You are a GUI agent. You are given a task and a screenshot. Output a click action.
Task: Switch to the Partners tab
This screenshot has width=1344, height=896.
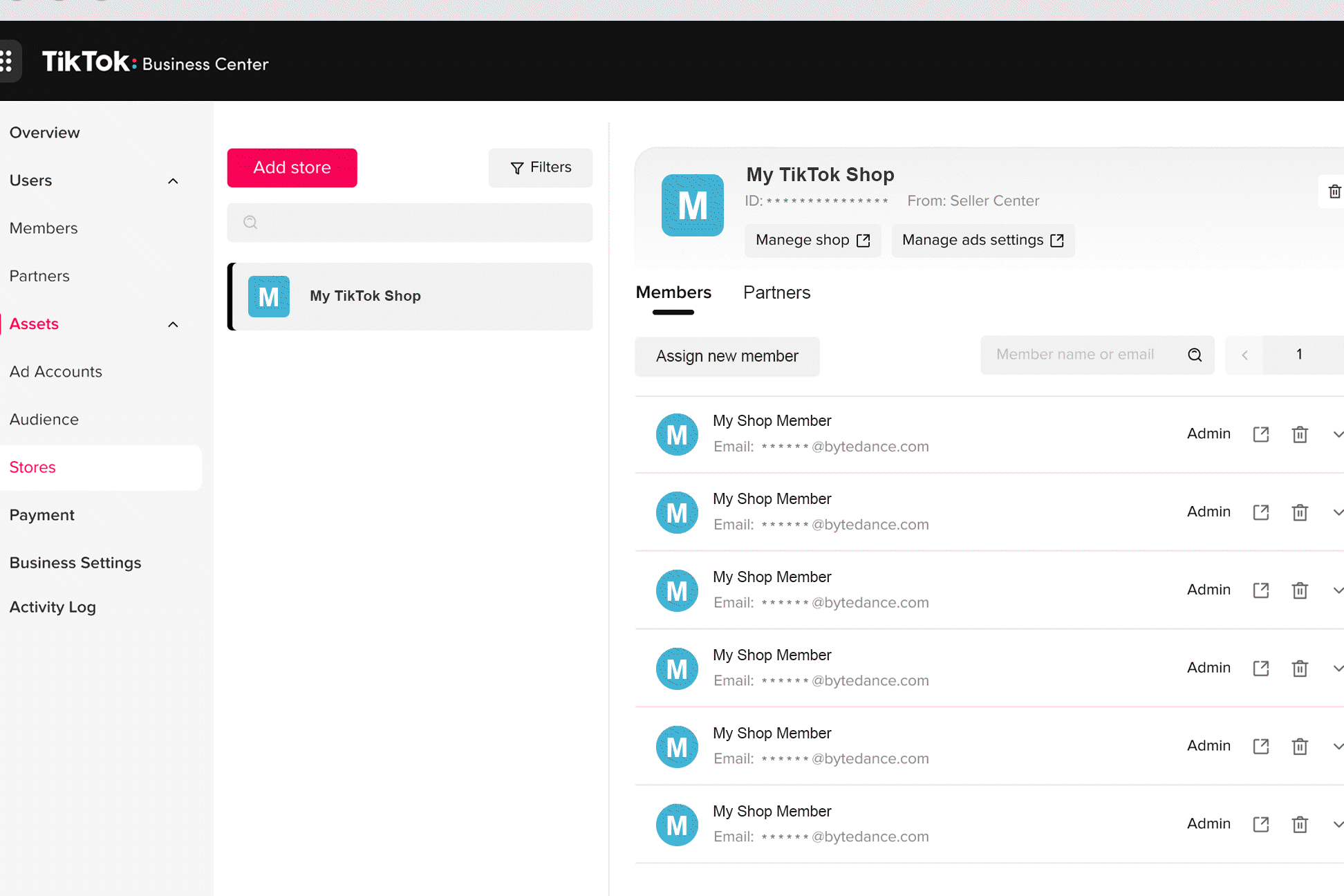pos(776,292)
